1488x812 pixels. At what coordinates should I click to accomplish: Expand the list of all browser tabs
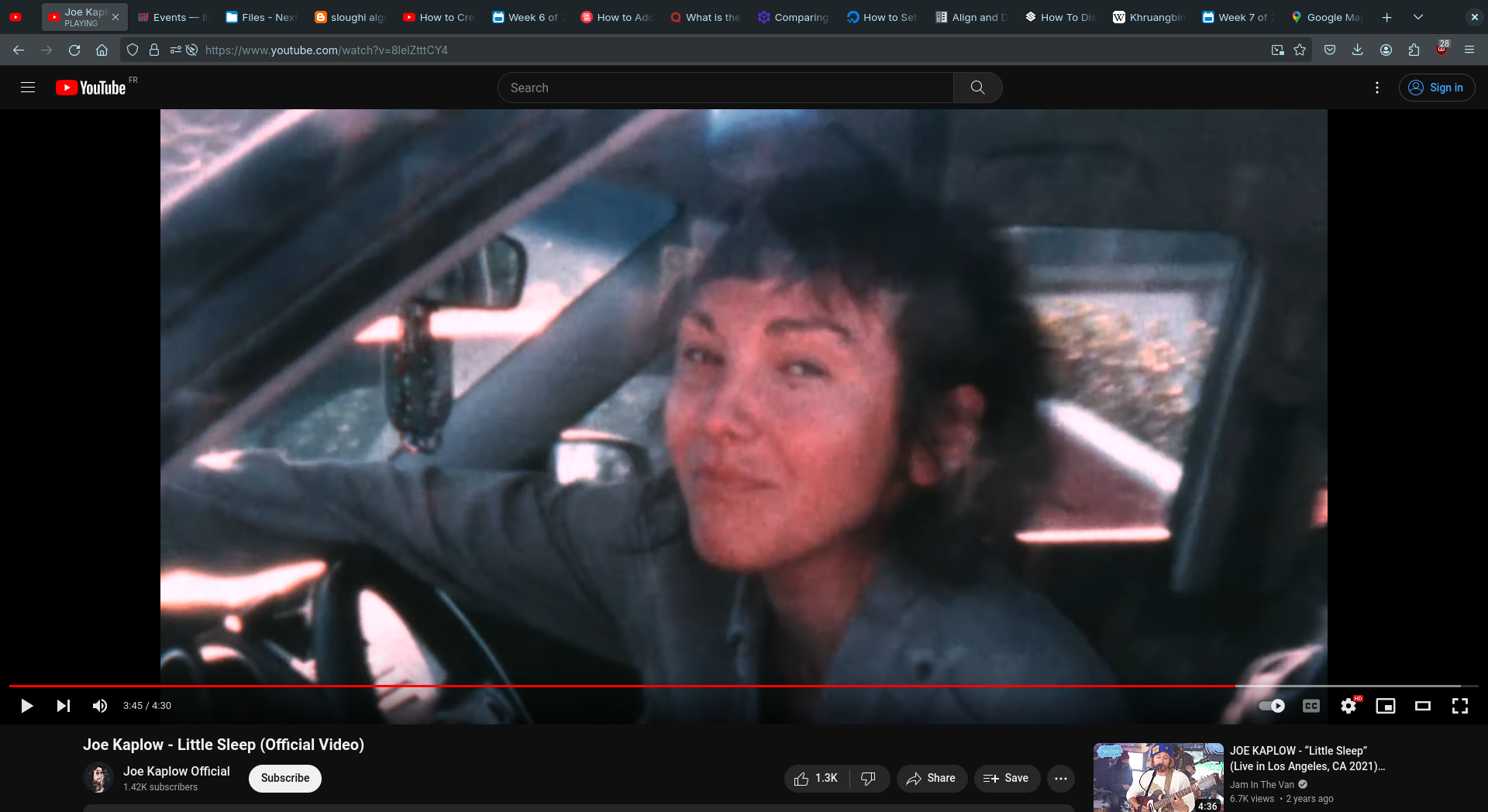point(1418,17)
